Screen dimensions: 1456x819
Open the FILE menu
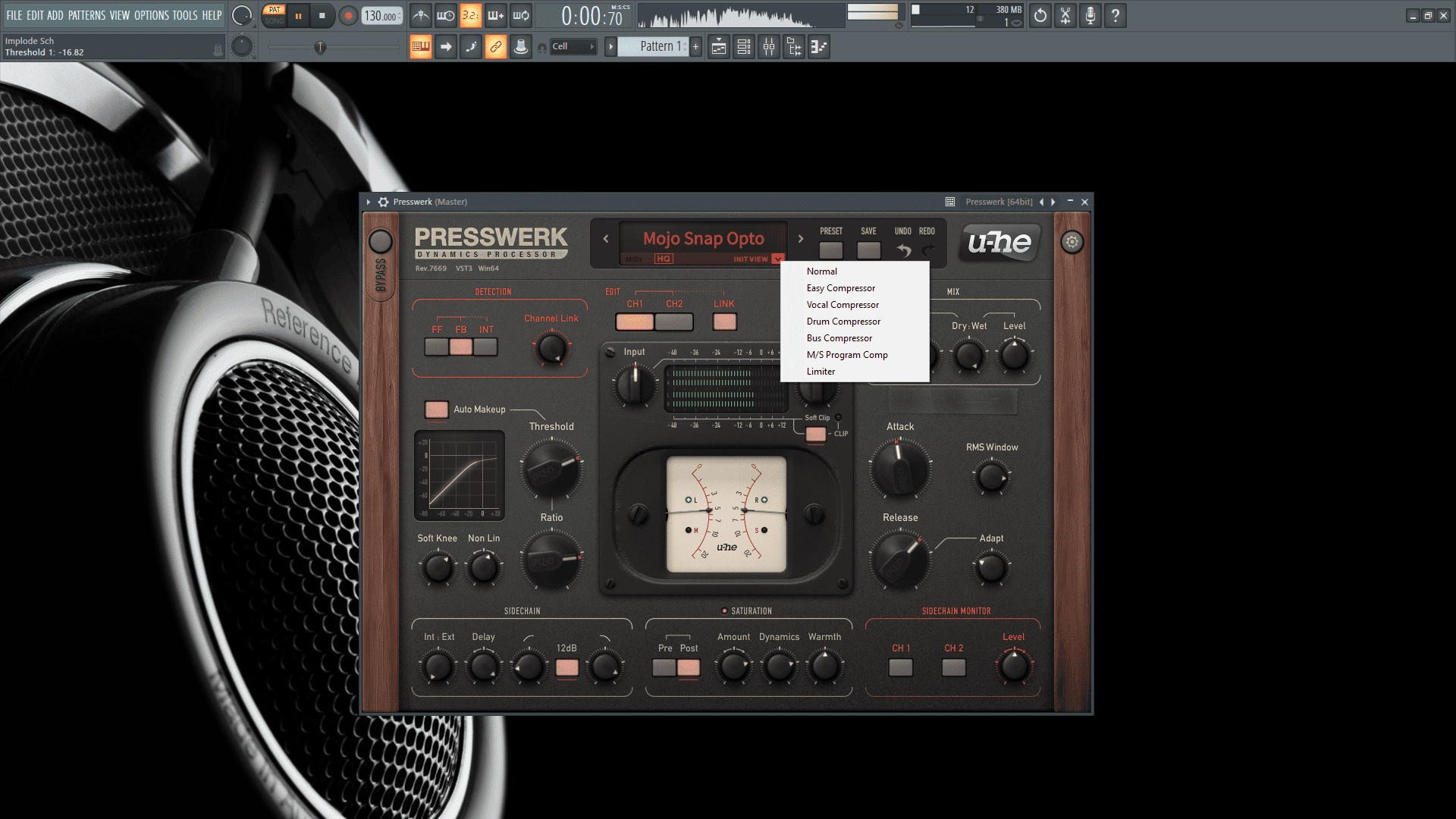click(14, 15)
